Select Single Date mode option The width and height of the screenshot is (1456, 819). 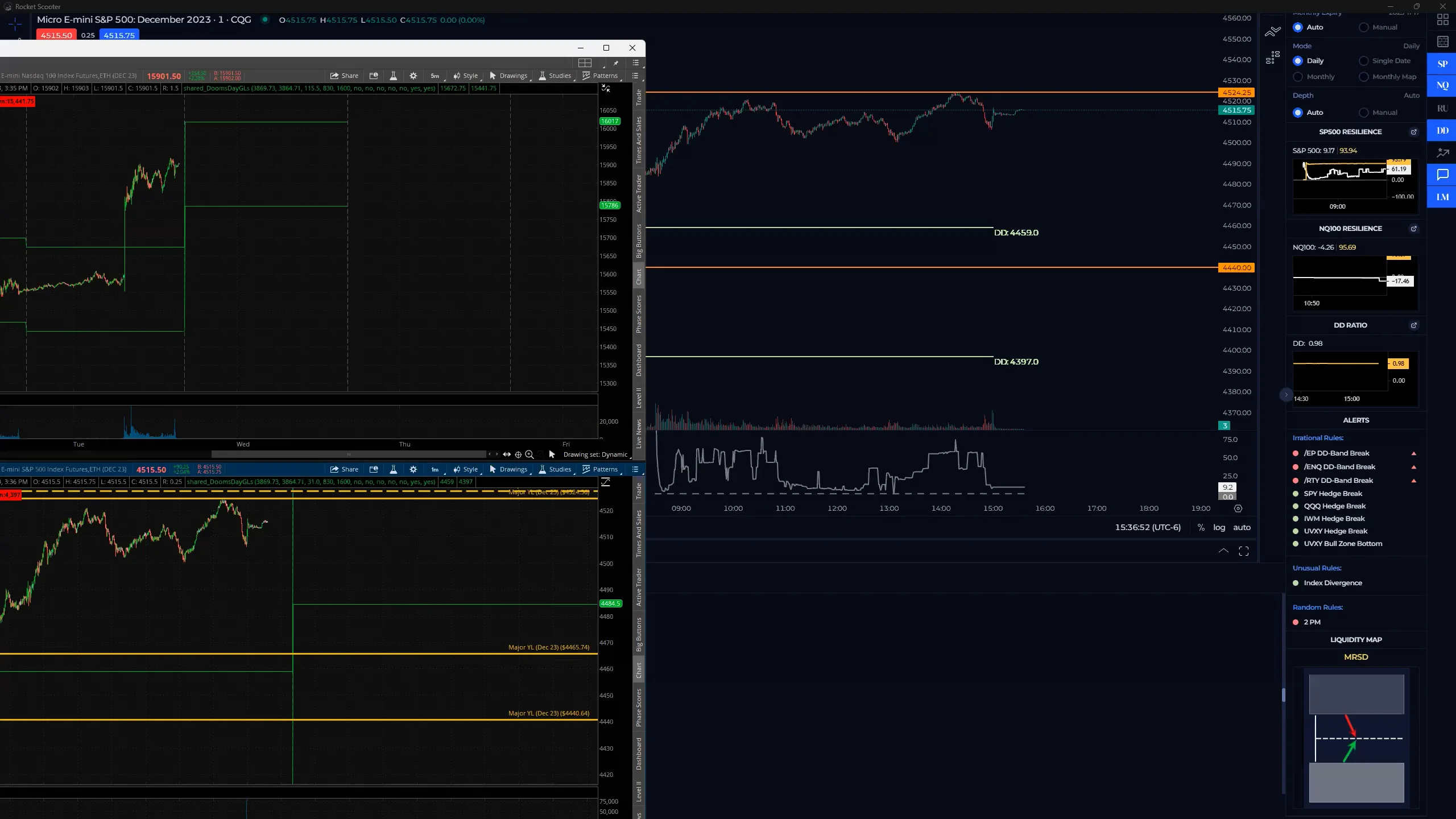(x=1364, y=61)
